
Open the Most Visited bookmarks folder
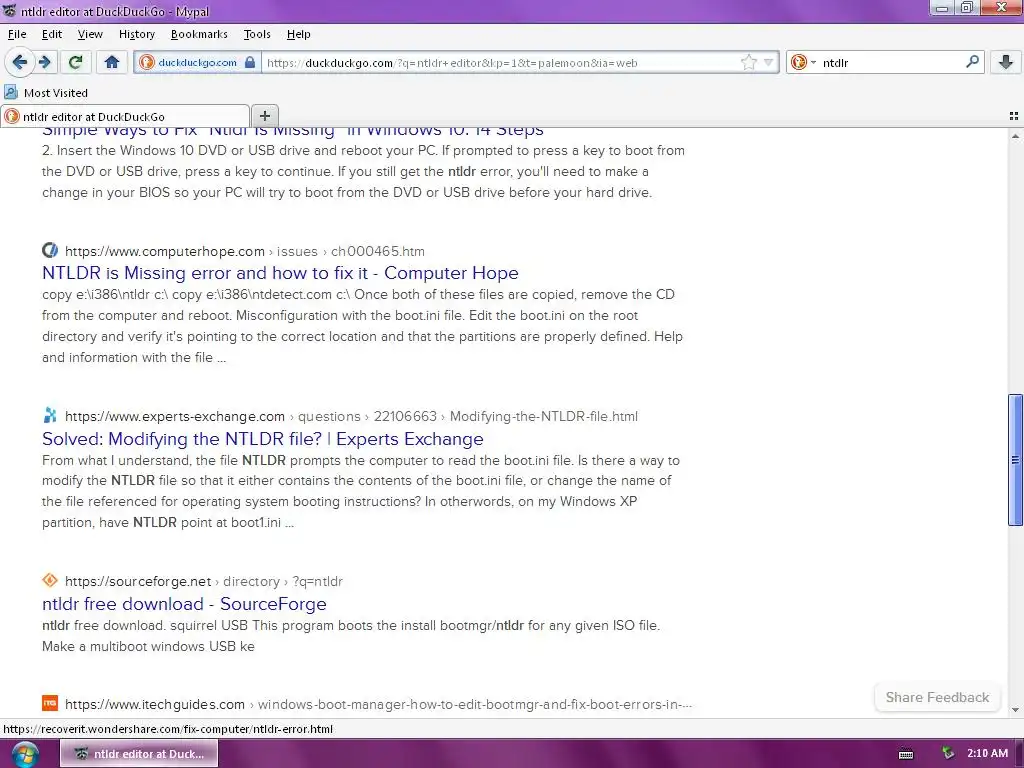click(x=46, y=92)
